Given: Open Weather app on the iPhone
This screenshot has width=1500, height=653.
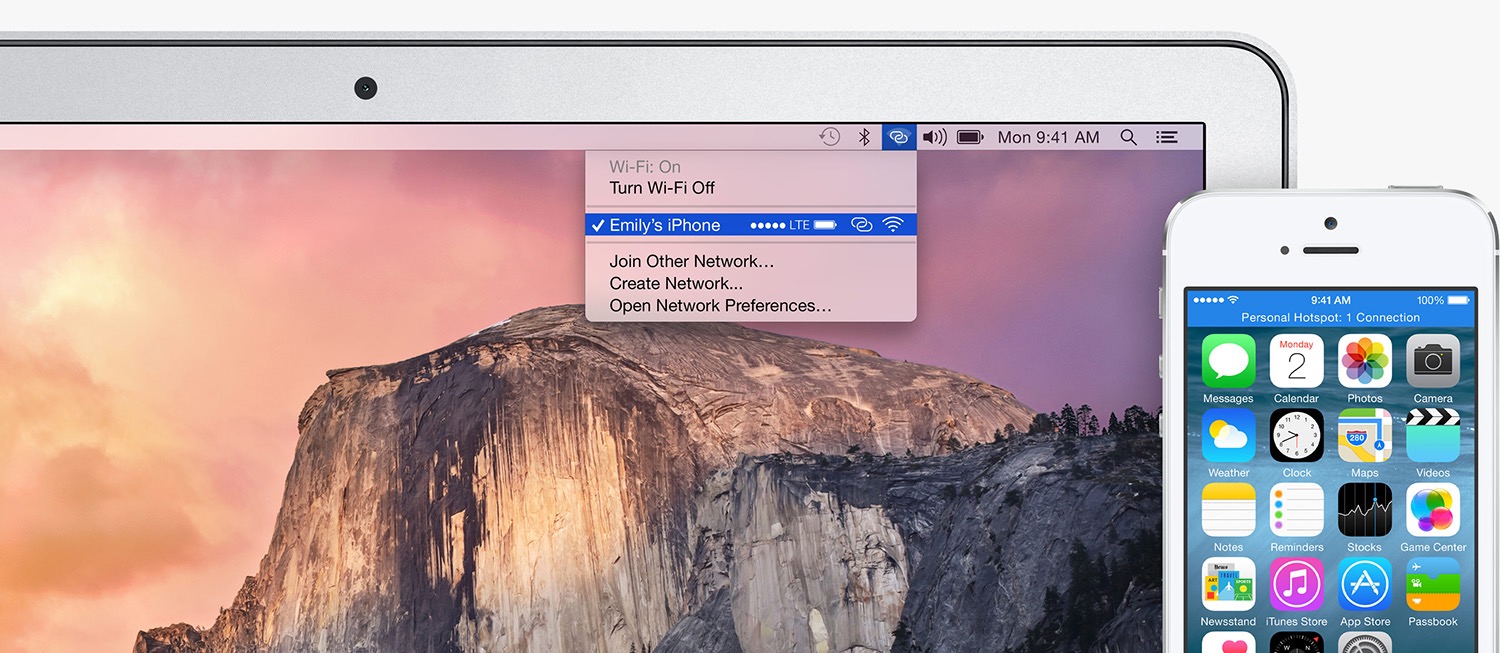Looking at the screenshot, I should coord(1228,436).
